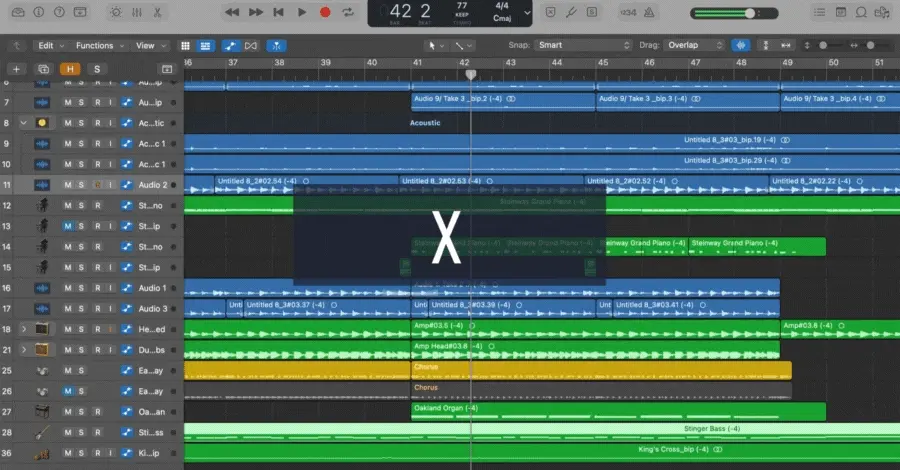Click the Toolbar download tray icon
The image size is (900, 470).
(x=80, y=12)
